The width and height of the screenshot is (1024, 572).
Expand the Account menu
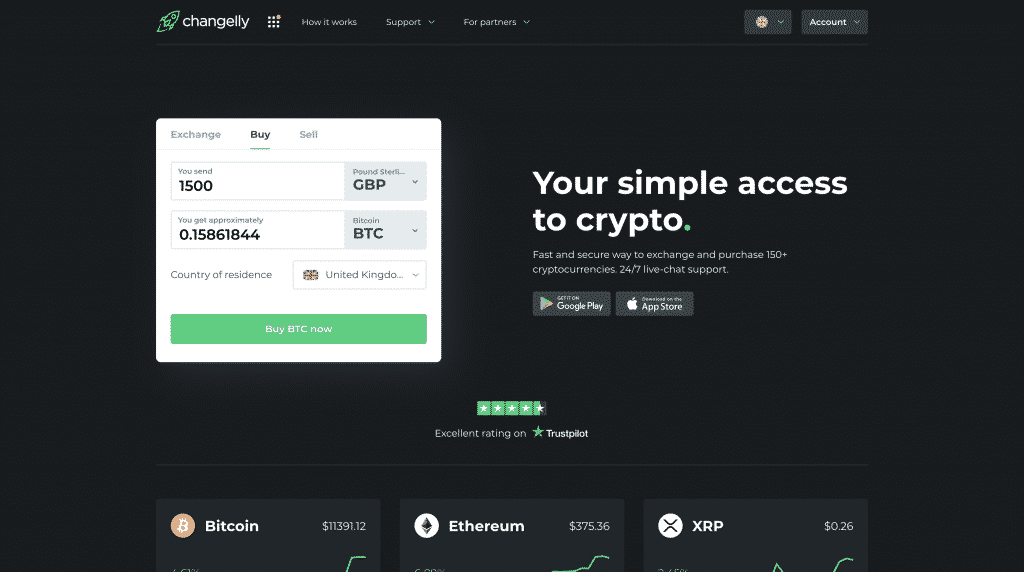[835, 22]
